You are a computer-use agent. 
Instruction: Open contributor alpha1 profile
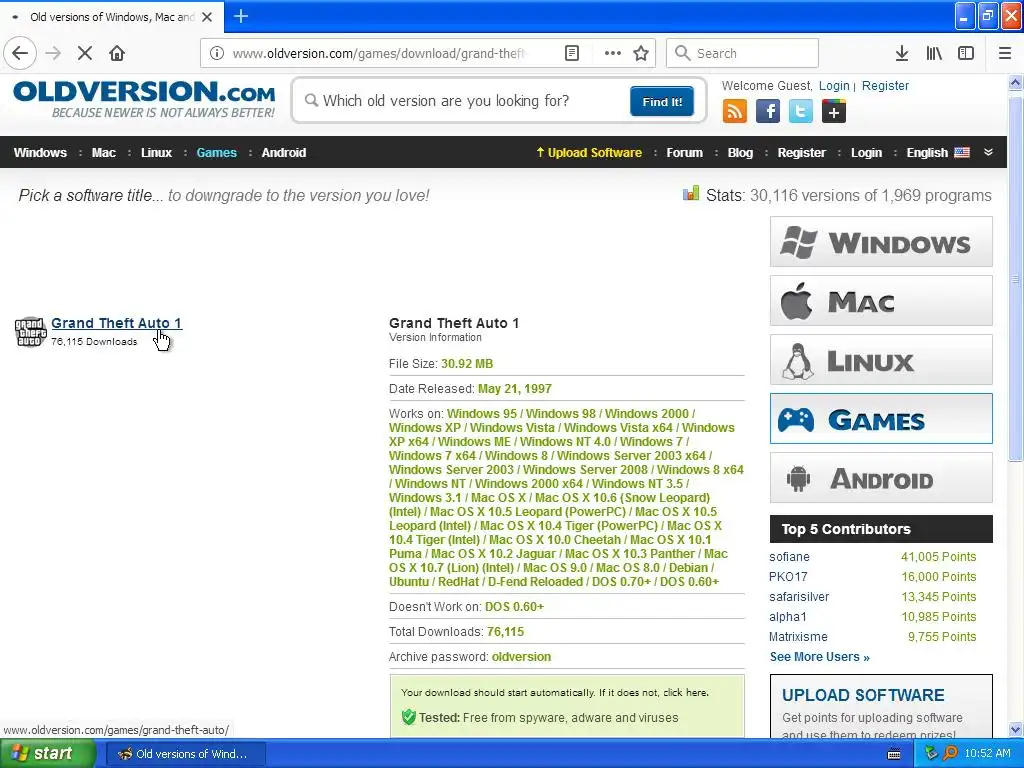tap(787, 616)
